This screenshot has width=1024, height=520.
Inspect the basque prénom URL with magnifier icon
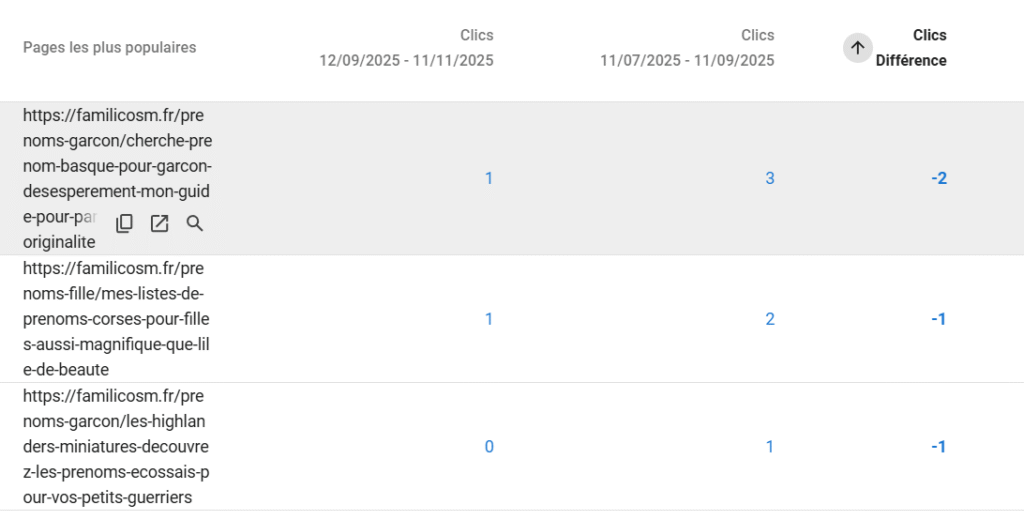pos(195,223)
